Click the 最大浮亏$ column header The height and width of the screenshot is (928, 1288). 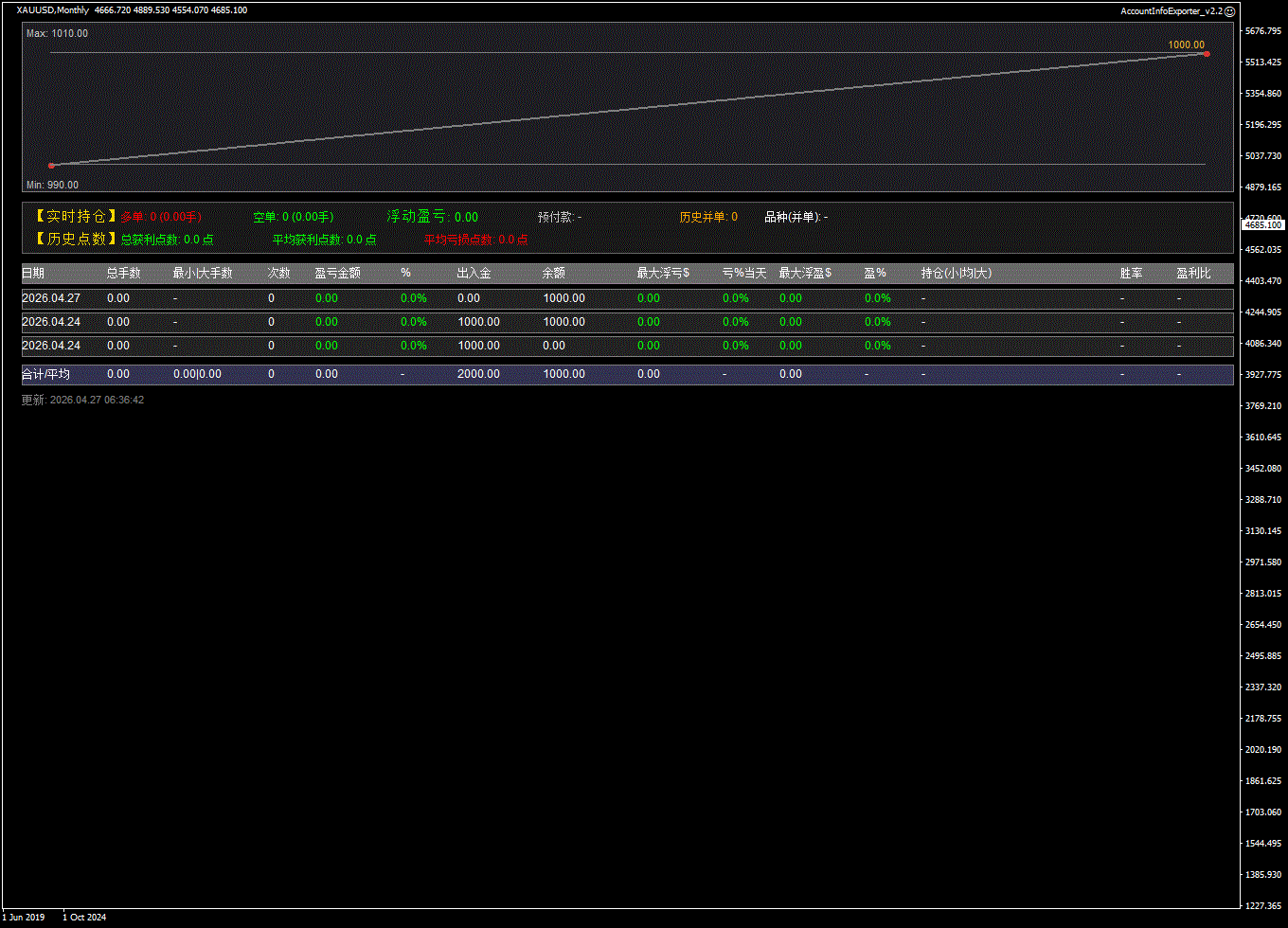(663, 273)
